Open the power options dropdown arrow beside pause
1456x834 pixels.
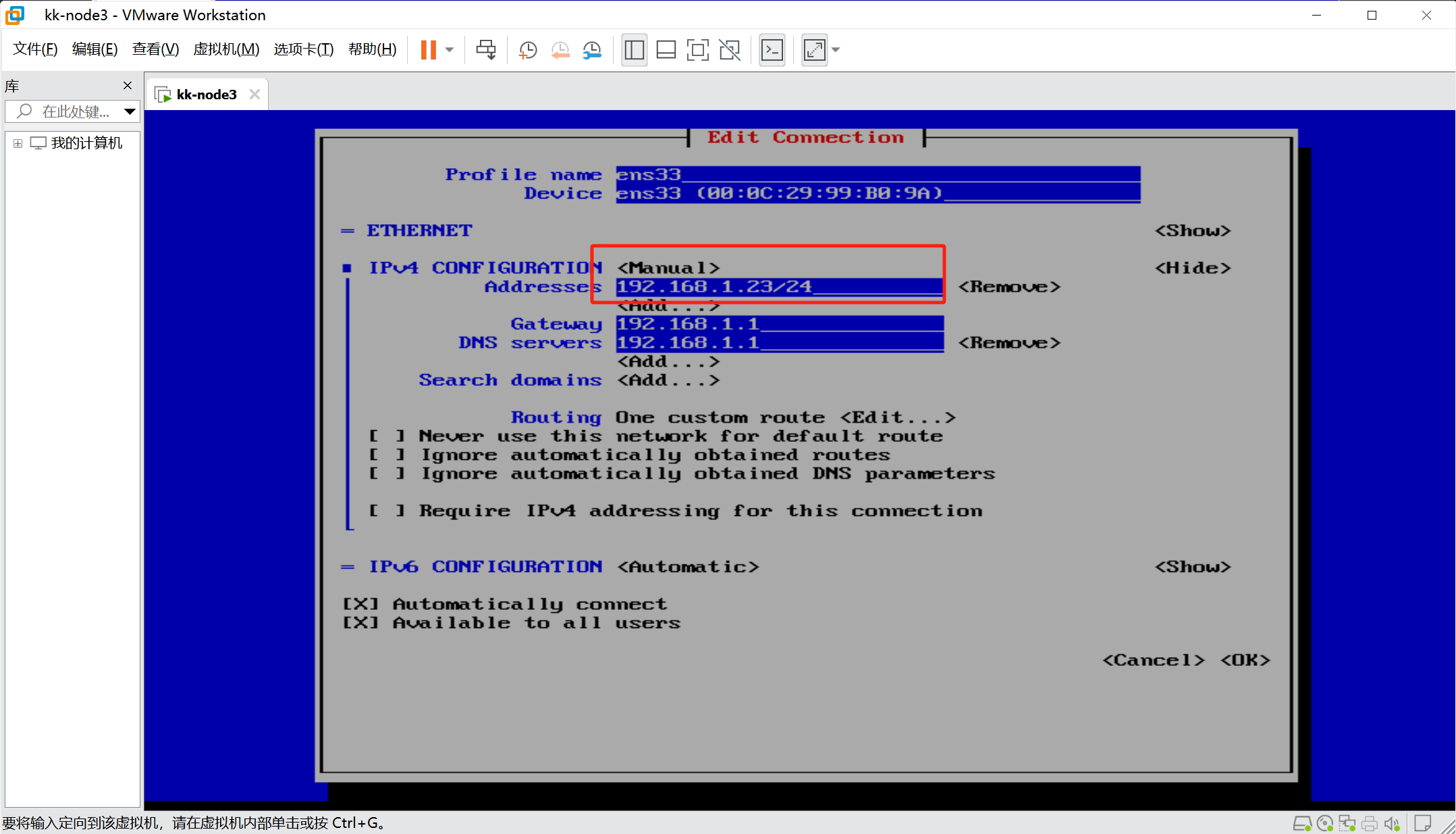[450, 50]
